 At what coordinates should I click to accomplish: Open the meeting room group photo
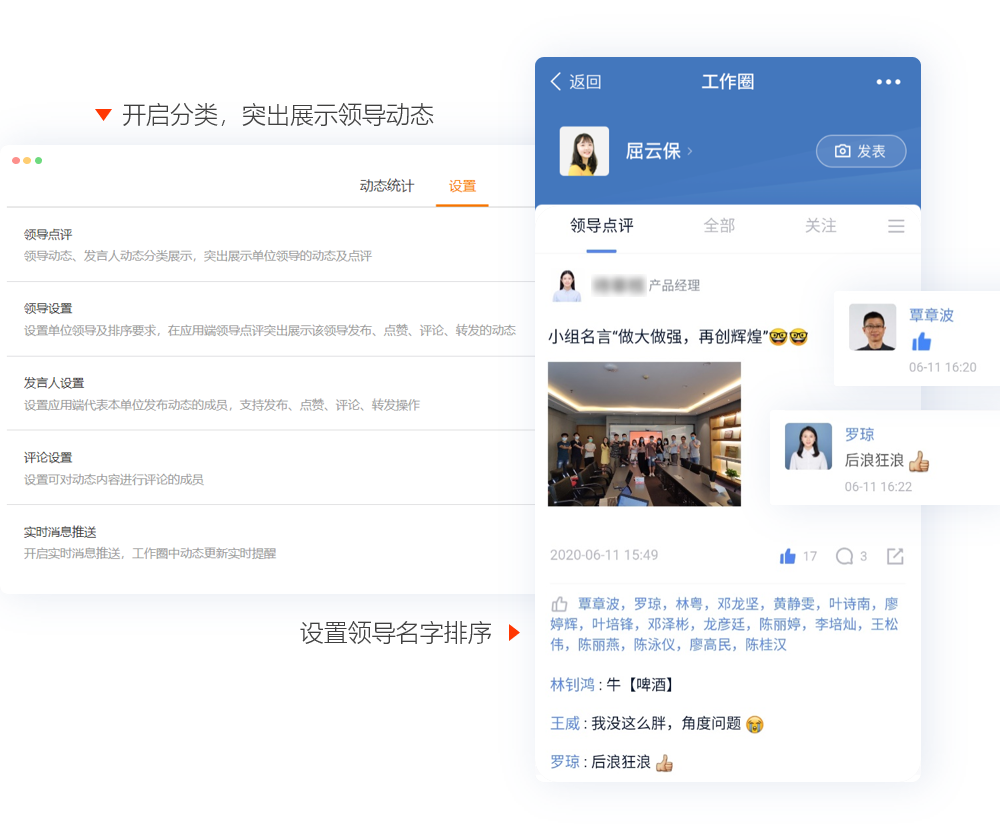coord(644,434)
